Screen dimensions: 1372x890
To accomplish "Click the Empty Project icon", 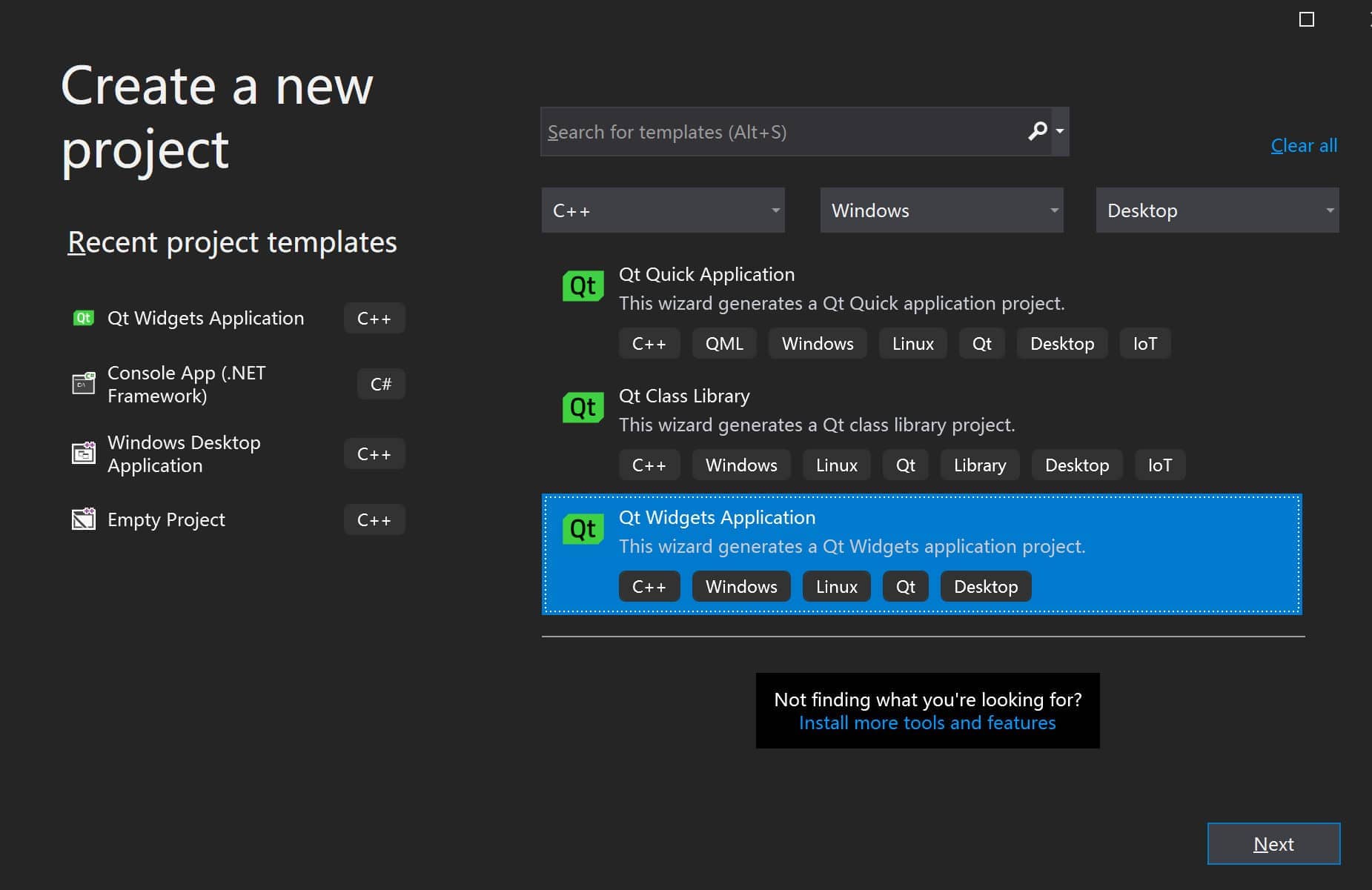I will 83,519.
